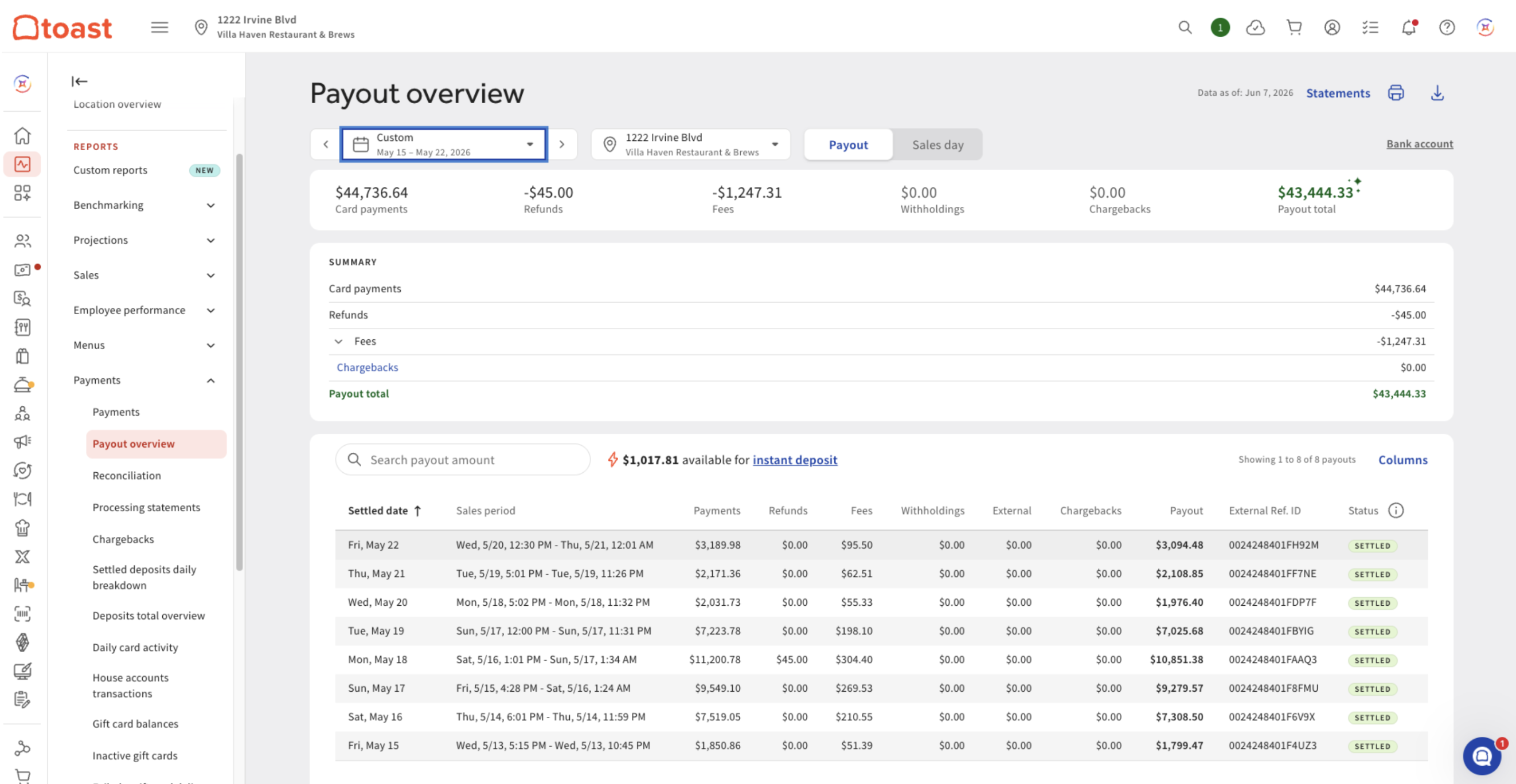Expand the Menus section
1516x784 pixels.
(144, 345)
